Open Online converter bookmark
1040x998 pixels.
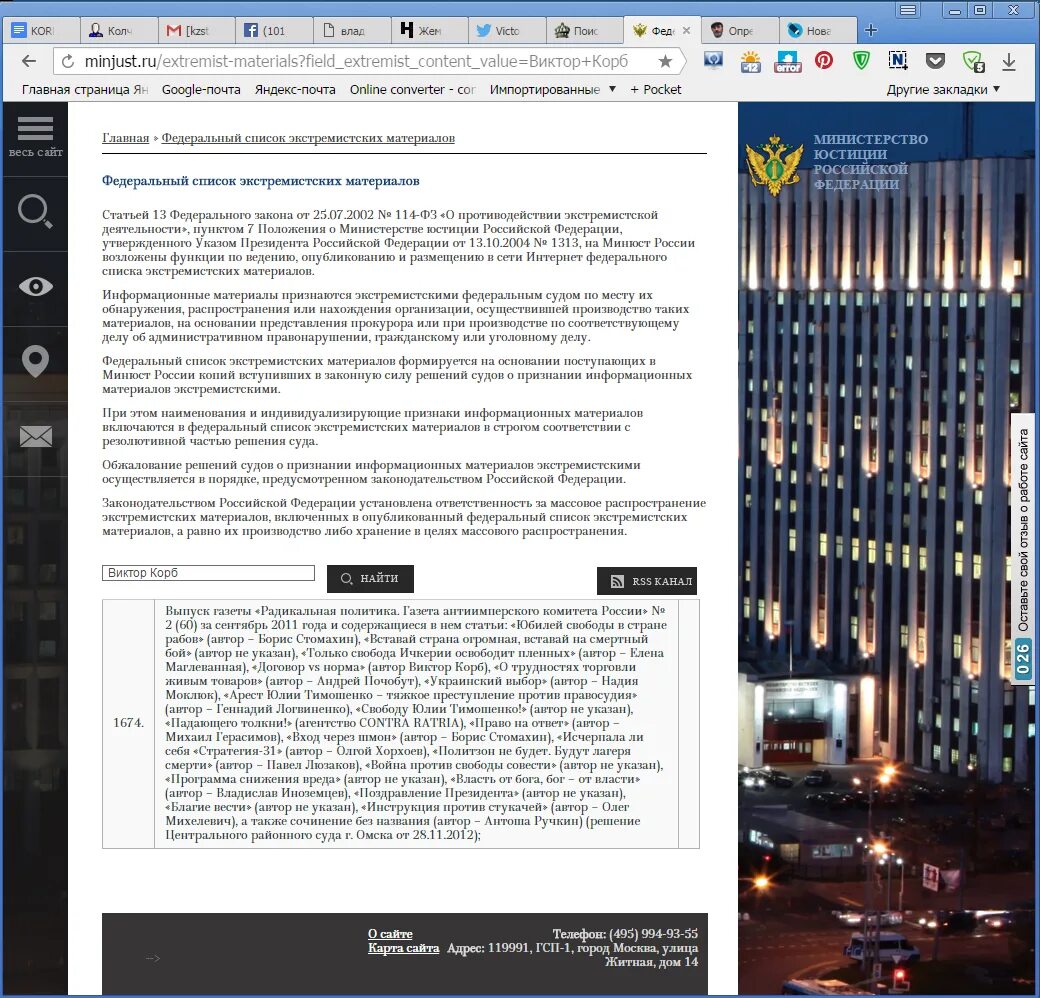[x=412, y=90]
